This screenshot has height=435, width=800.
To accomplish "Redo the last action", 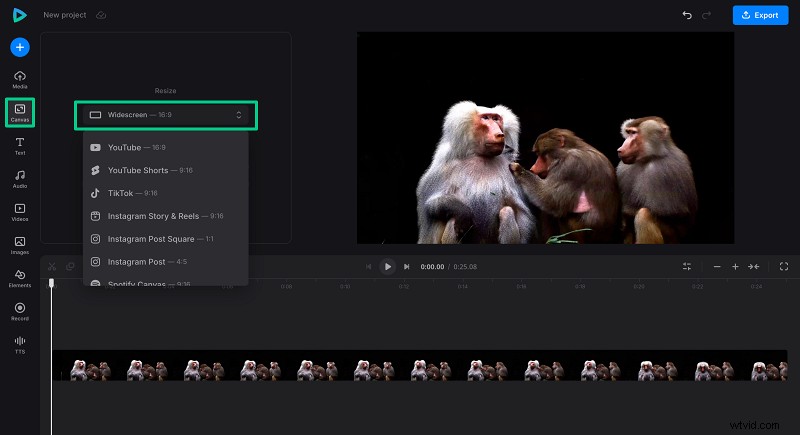I will pos(707,15).
